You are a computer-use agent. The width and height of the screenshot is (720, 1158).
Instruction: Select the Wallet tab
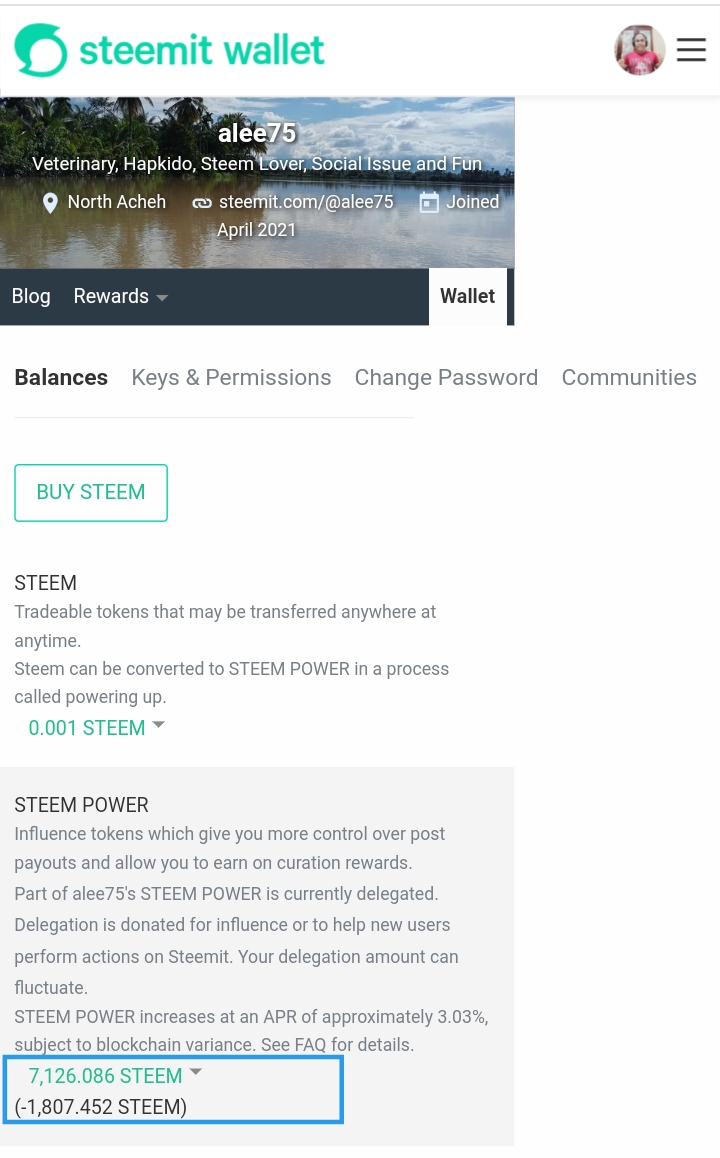point(467,296)
